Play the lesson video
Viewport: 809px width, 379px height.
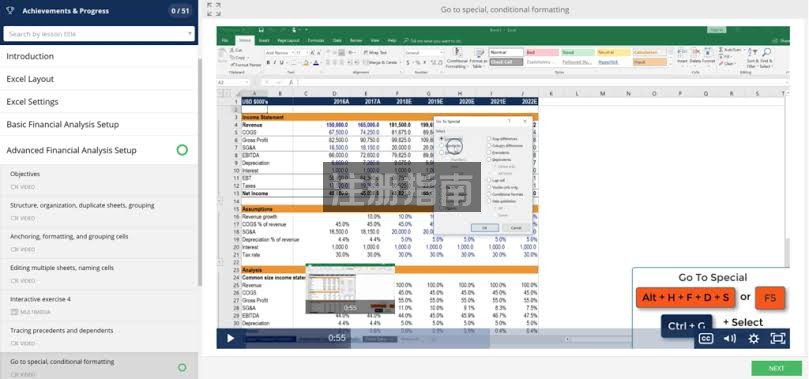coord(231,338)
